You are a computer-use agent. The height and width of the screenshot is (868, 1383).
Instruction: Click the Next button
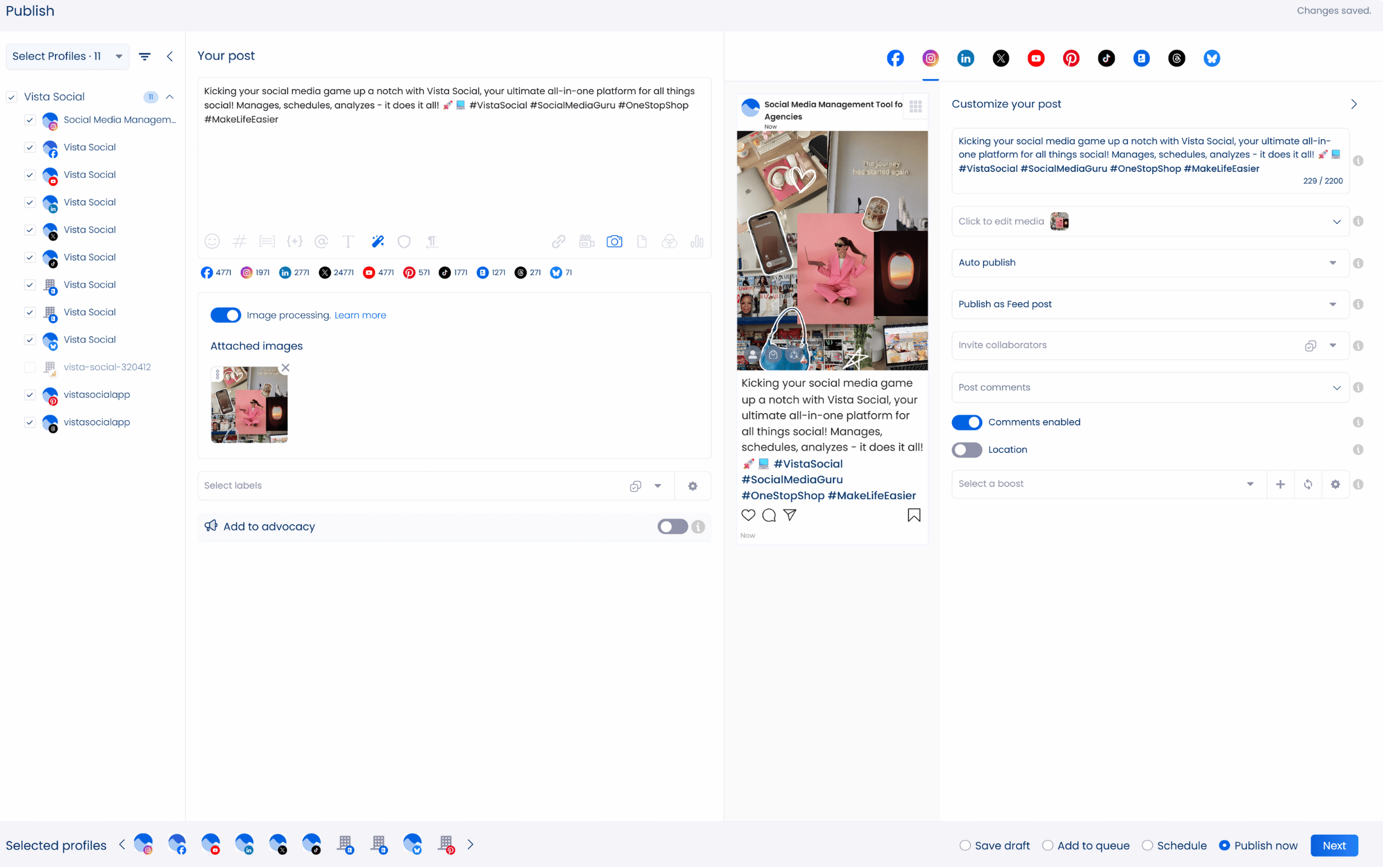(x=1333, y=845)
